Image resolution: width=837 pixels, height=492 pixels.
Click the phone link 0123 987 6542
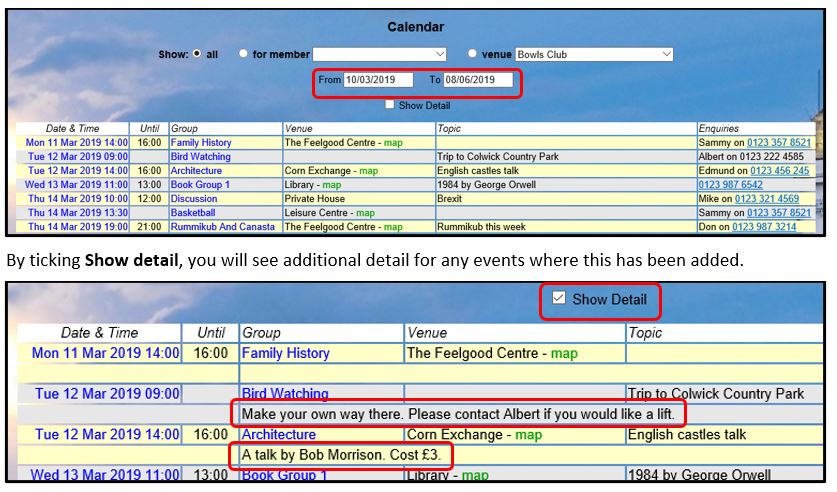click(730, 185)
